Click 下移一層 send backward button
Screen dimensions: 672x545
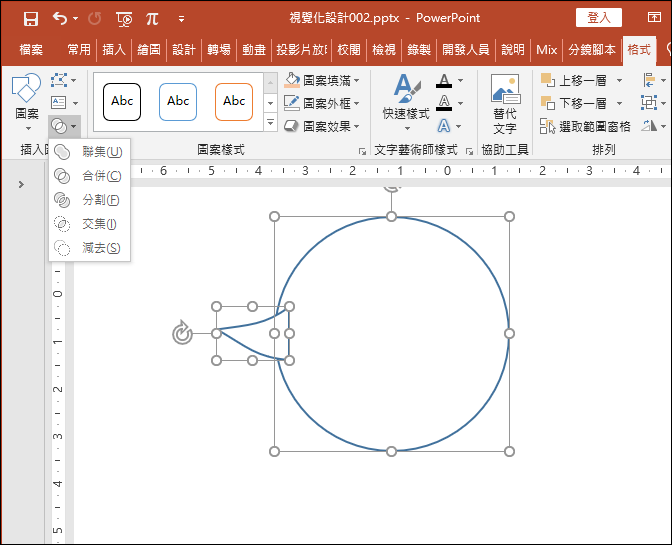[x=574, y=103]
